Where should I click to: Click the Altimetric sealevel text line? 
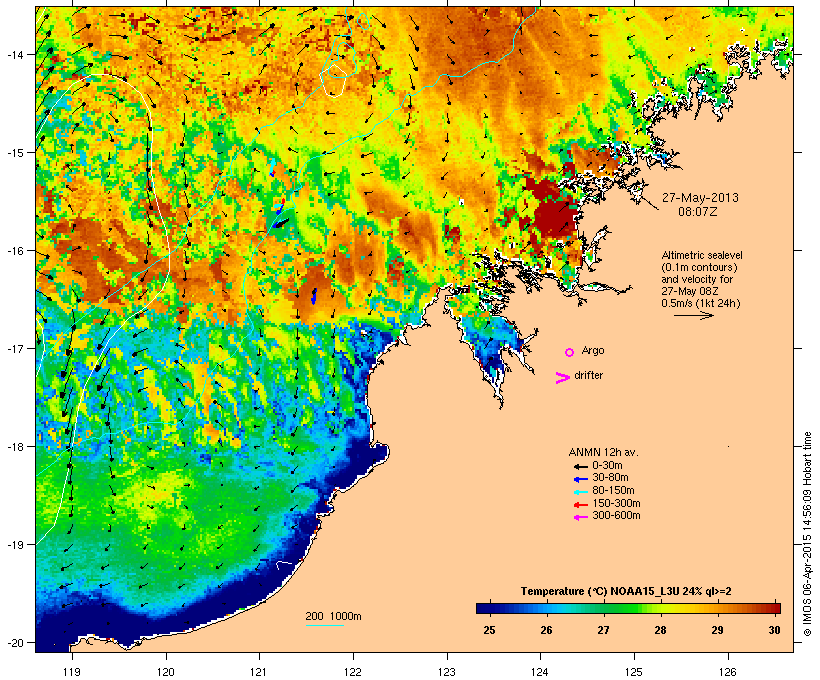point(702,255)
